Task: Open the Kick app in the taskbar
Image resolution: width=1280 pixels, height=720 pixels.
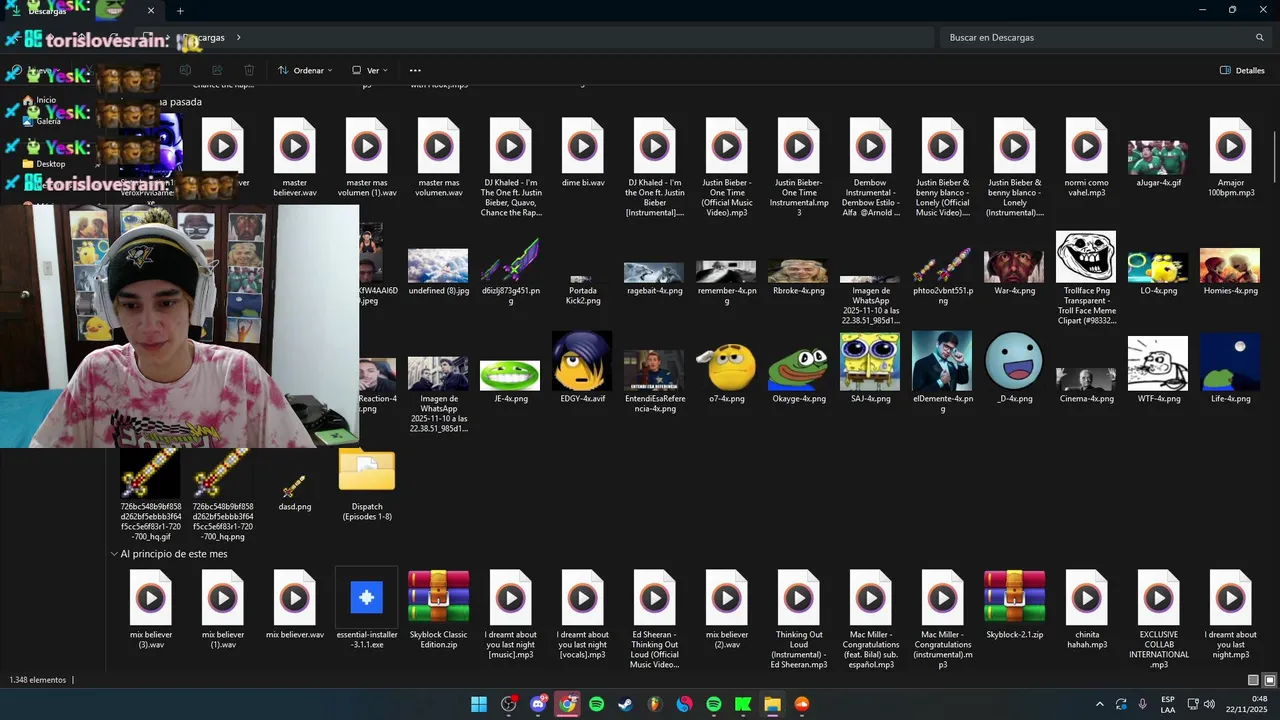Action: click(743, 704)
